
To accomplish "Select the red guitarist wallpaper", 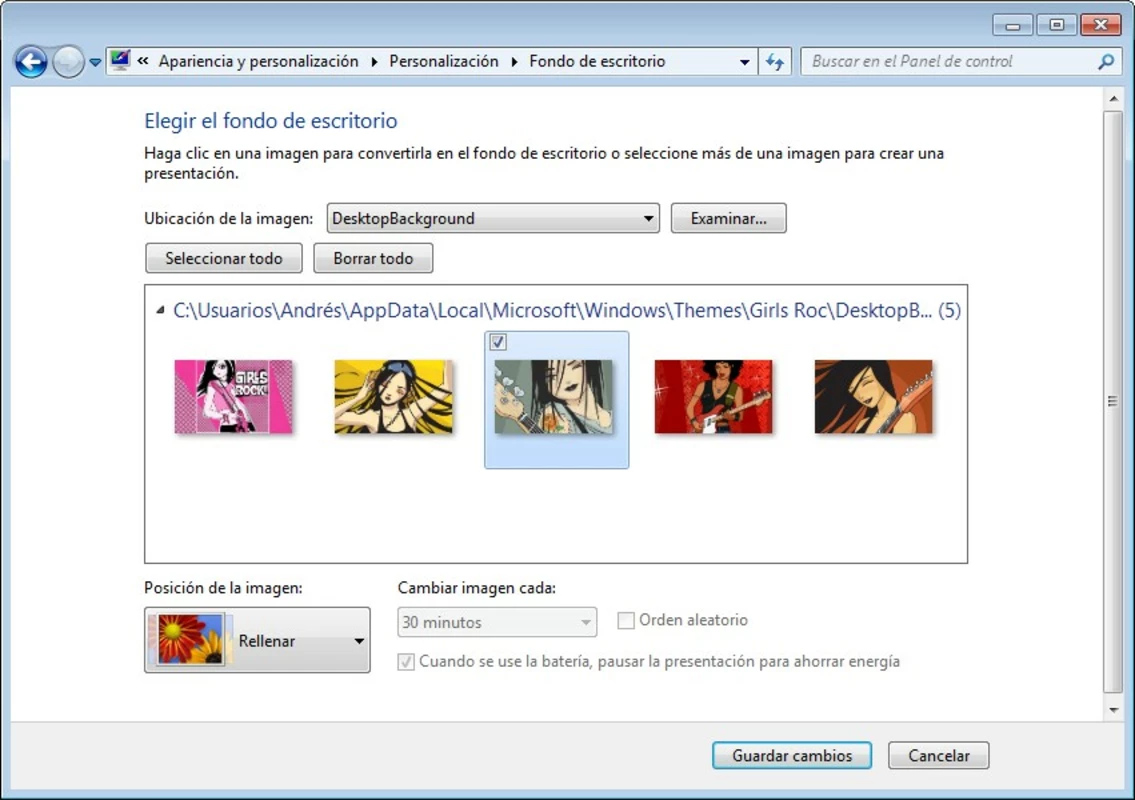I will (x=713, y=397).
